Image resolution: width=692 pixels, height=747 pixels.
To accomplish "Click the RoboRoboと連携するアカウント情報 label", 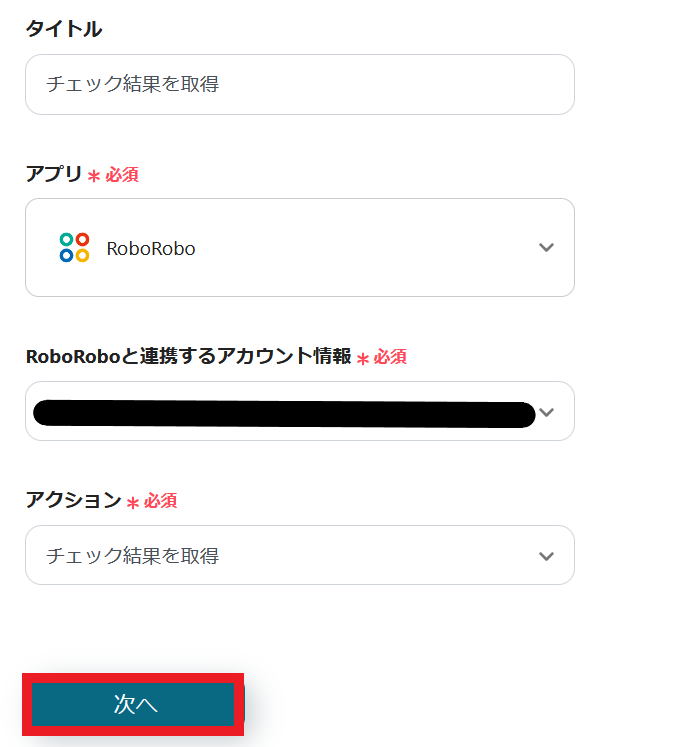I will 188,356.
